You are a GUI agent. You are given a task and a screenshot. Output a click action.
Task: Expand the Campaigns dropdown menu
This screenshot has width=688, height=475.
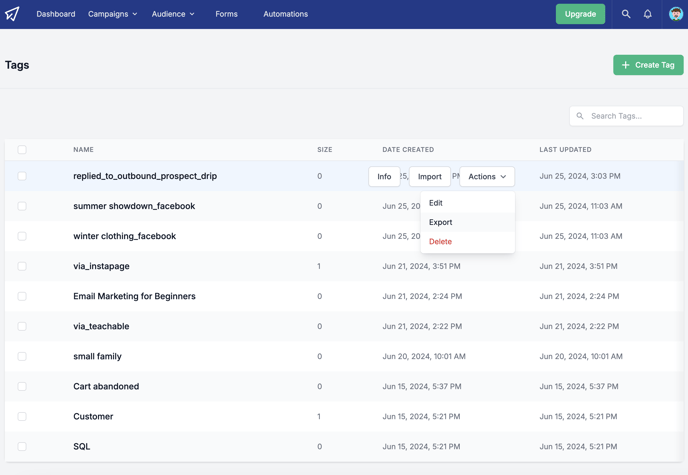tap(112, 14)
